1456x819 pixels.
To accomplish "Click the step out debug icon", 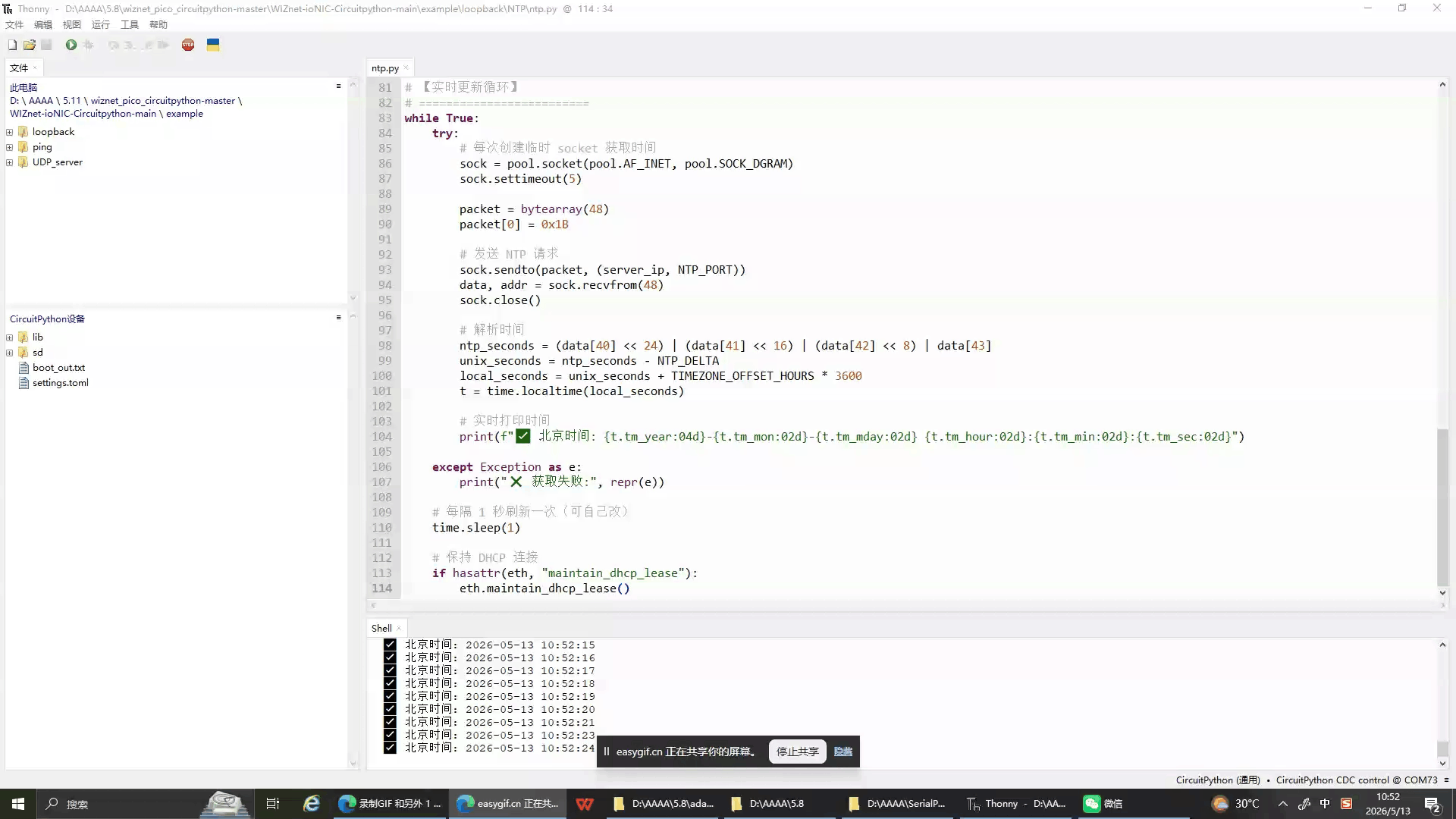I will point(147,45).
